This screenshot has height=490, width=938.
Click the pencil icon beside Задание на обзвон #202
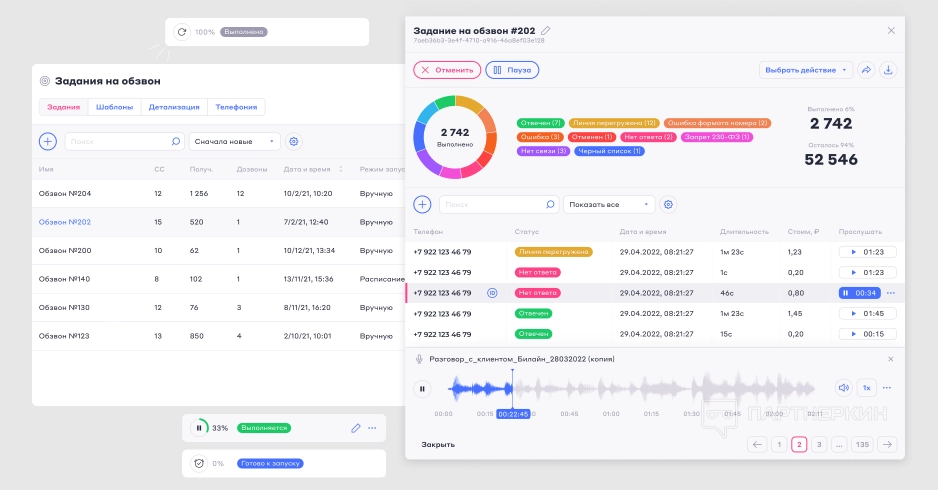(x=546, y=30)
